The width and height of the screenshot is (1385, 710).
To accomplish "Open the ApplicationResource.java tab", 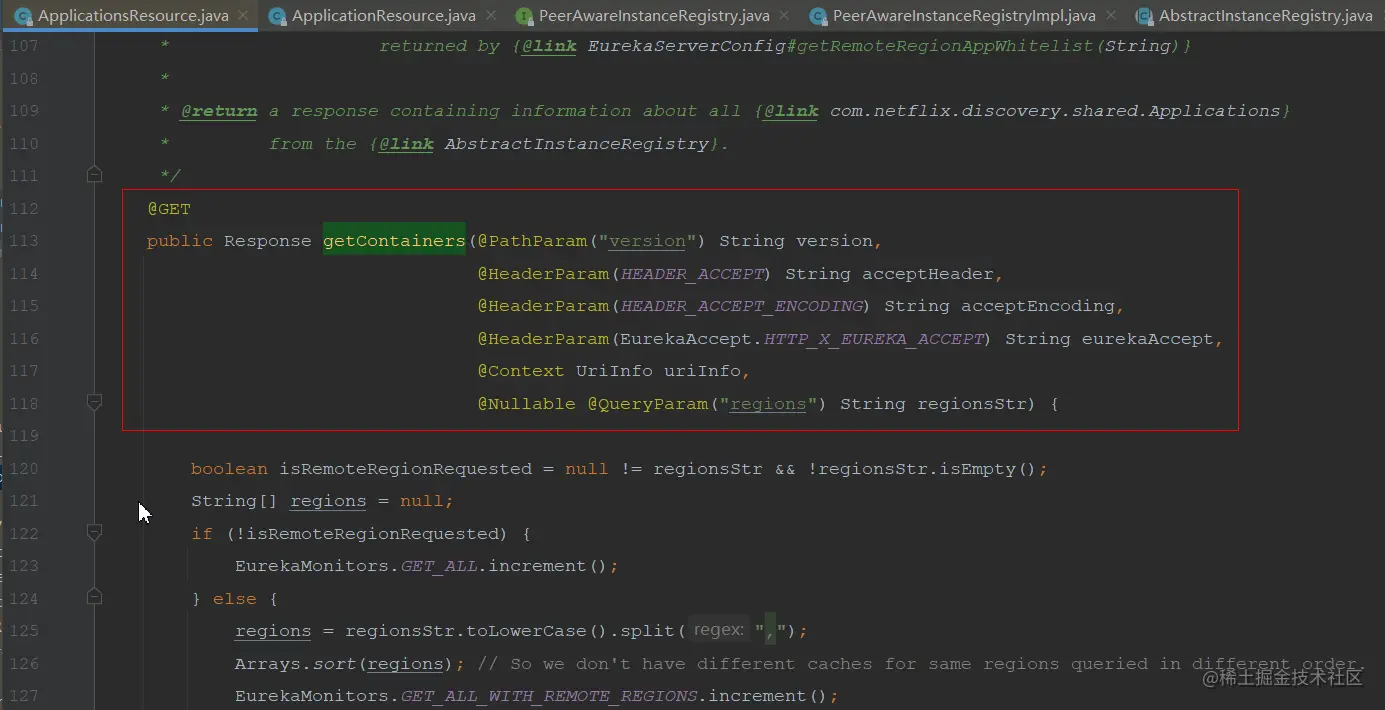I will [x=384, y=16].
